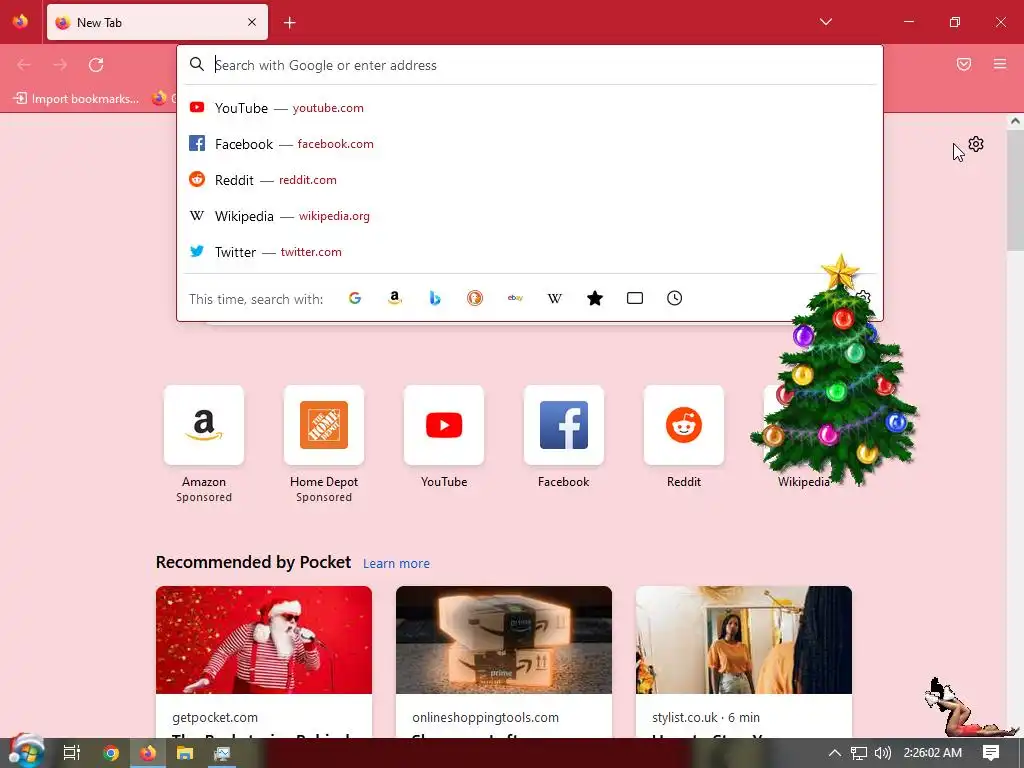Screen dimensions: 1024x768
Task: Choose the YouTube suggestion youtube.com
Action: (530, 108)
